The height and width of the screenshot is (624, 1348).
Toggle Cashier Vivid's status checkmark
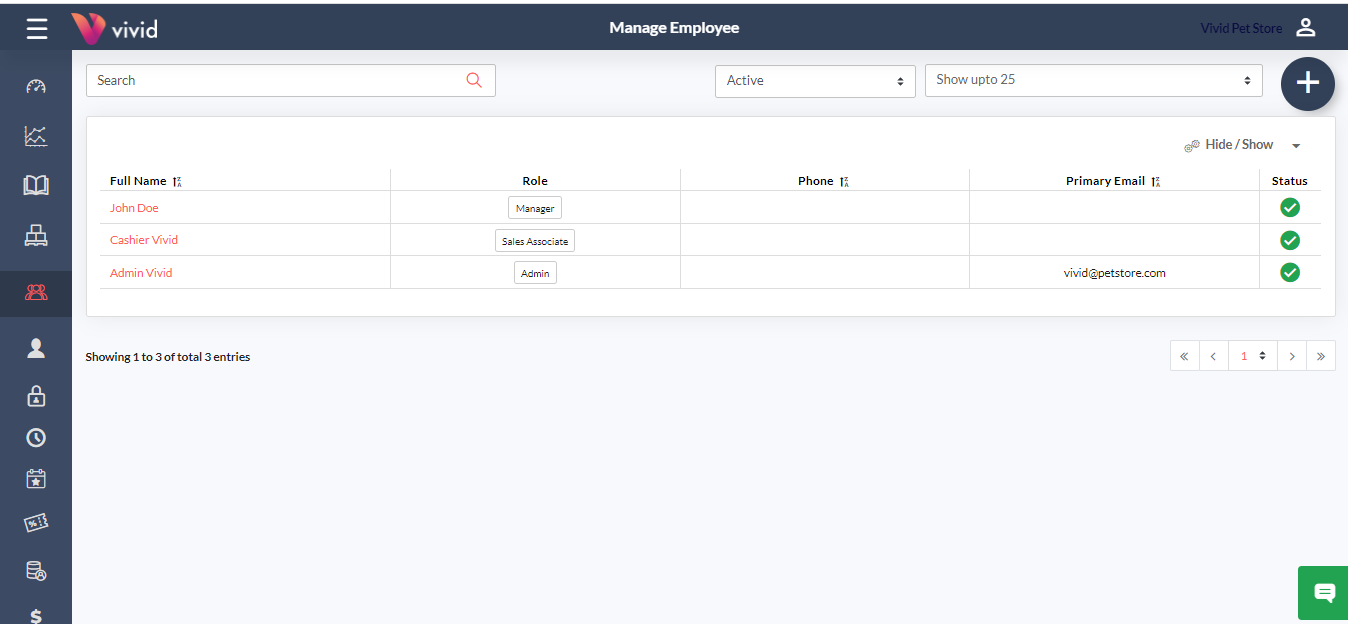click(x=1290, y=240)
